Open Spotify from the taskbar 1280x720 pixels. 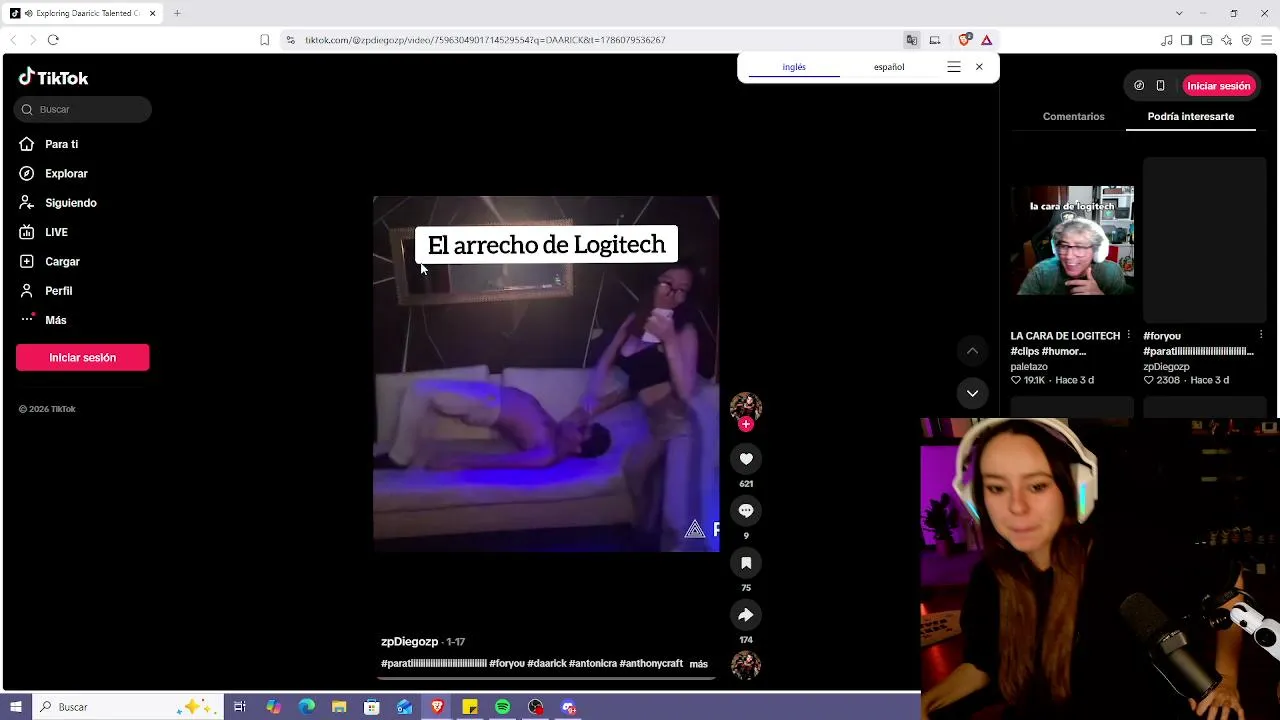pyautogui.click(x=503, y=707)
